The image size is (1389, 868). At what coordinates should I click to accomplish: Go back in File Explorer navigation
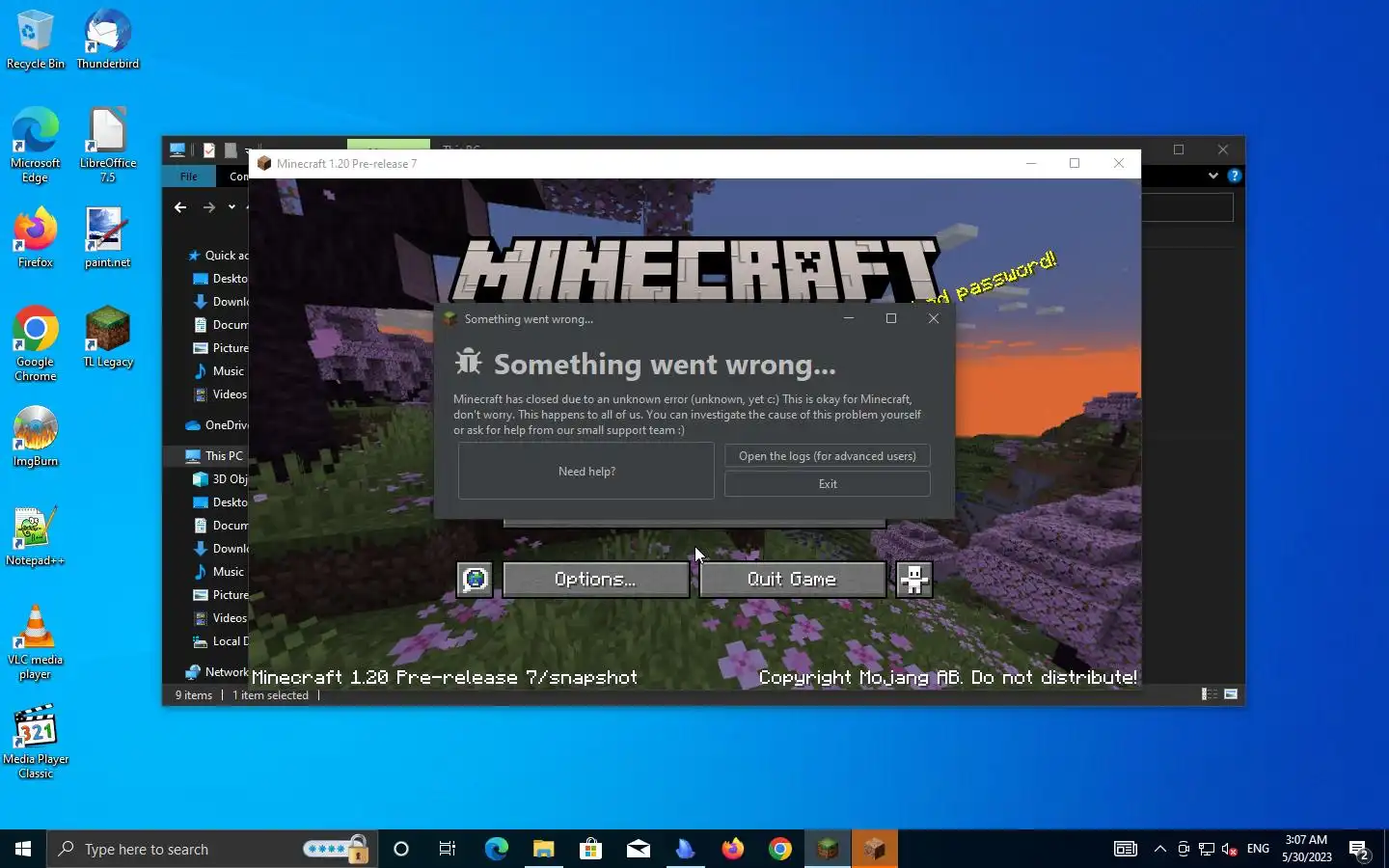coord(180,207)
